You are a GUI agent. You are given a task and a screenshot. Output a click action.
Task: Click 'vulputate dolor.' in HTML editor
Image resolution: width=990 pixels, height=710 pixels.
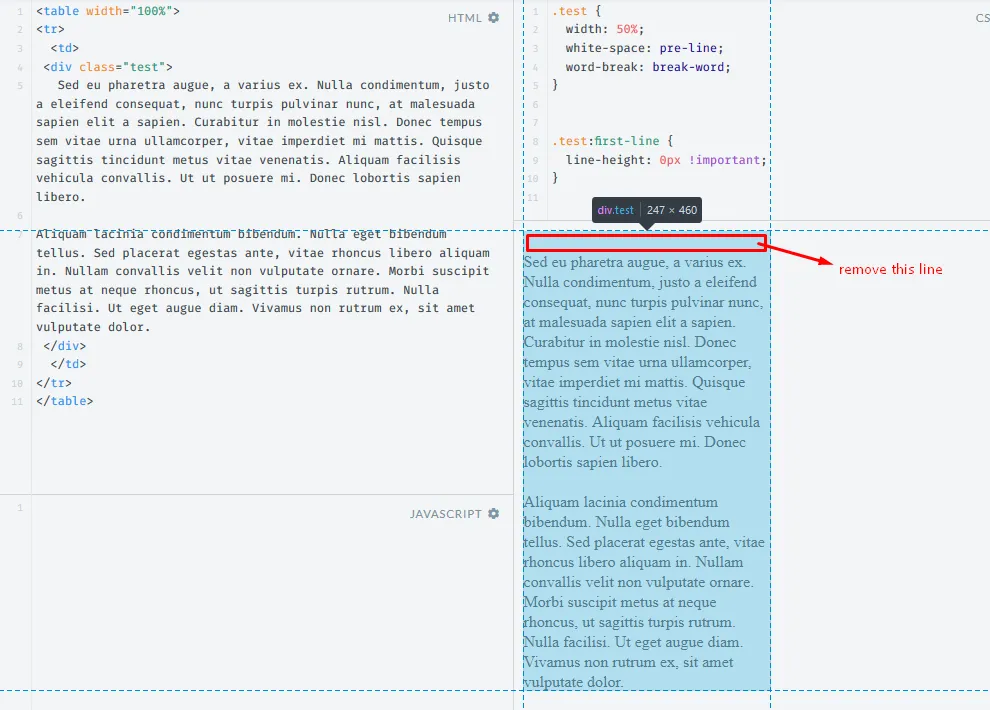(x=93, y=327)
